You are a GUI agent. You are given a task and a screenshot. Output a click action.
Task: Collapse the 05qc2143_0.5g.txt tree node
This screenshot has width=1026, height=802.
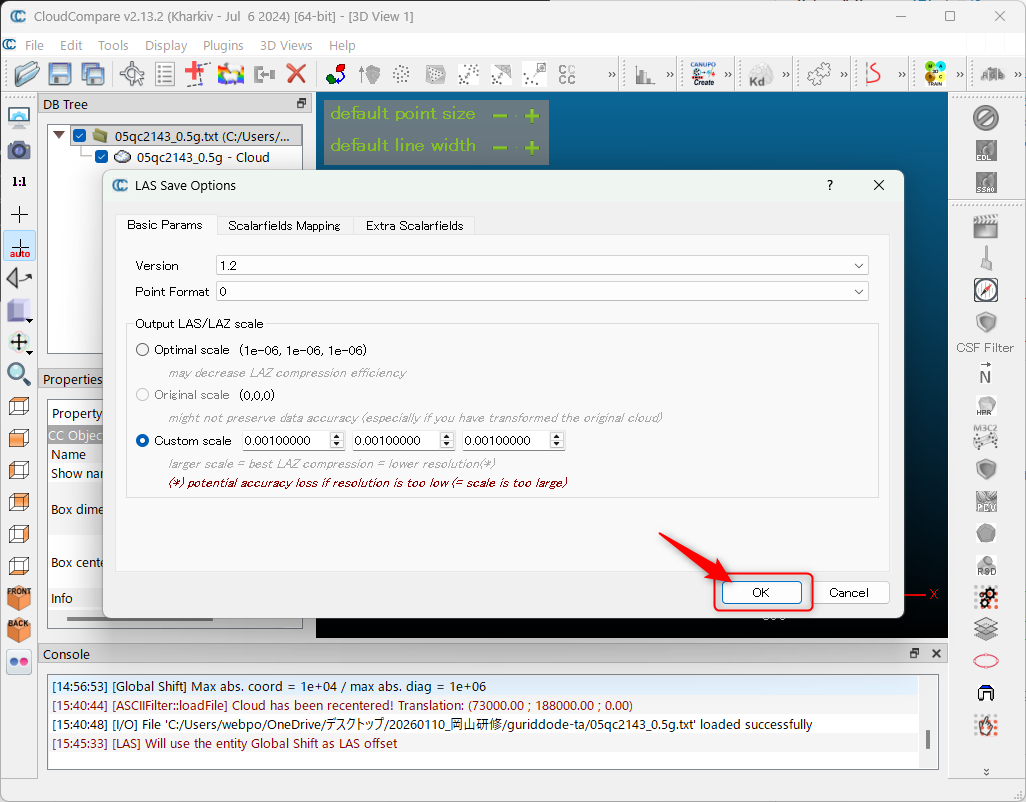click(59, 135)
